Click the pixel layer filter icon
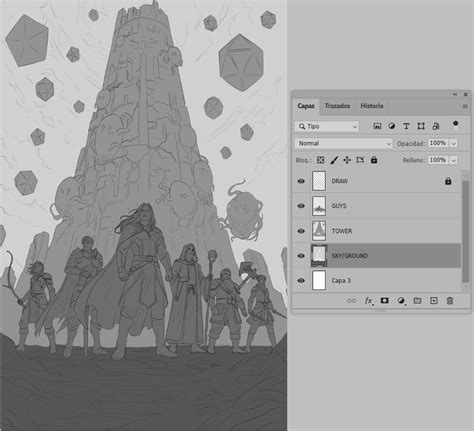The height and width of the screenshot is (431, 474). [x=377, y=126]
